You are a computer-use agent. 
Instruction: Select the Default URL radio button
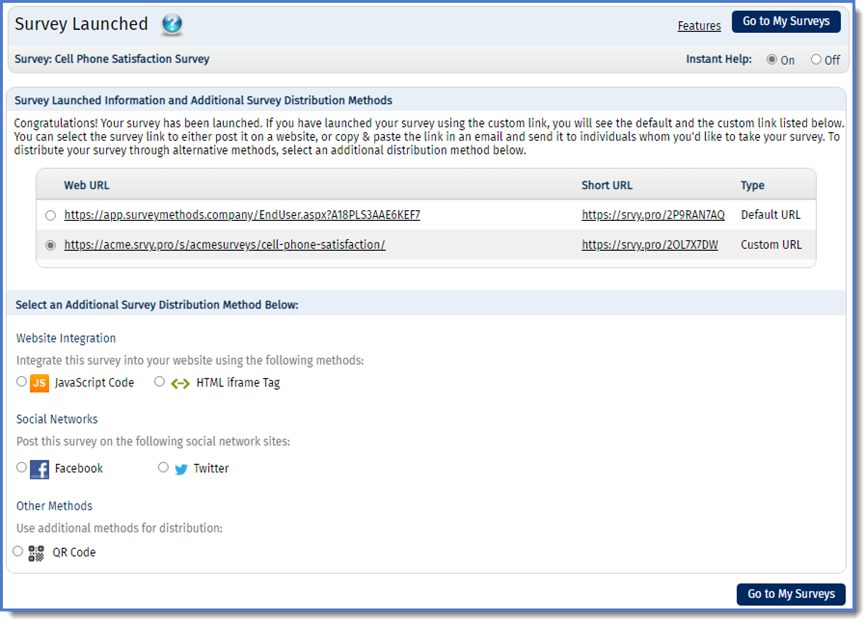(50, 216)
